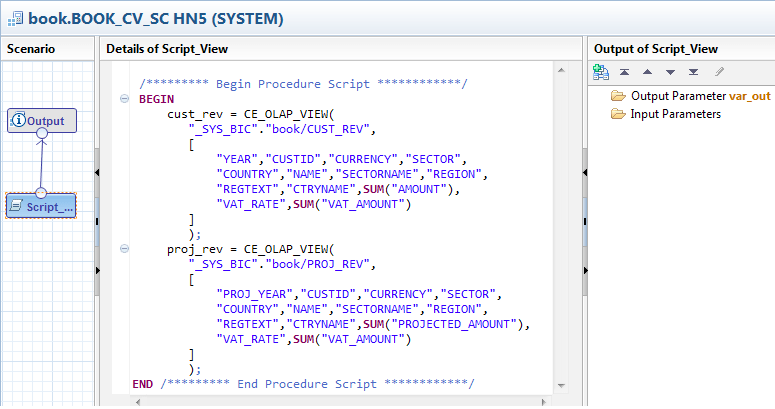Screen dimensions: 775x409
Task: Click the script editor's scroll up arrow
Action: coord(561,71)
